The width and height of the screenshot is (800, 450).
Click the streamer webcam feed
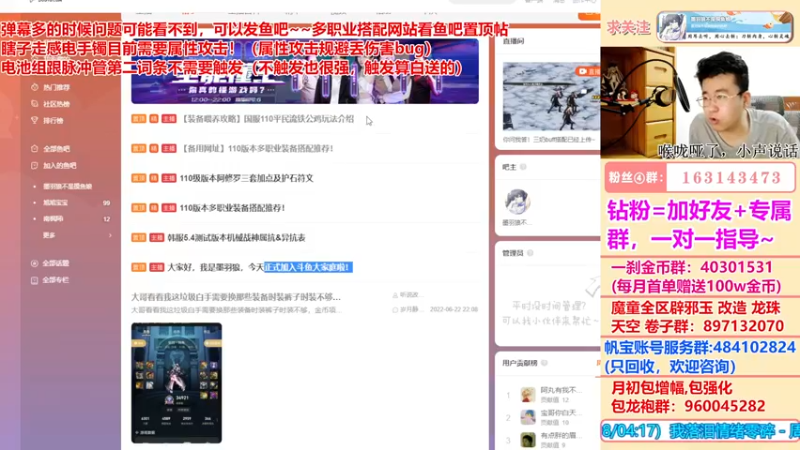click(x=700, y=102)
